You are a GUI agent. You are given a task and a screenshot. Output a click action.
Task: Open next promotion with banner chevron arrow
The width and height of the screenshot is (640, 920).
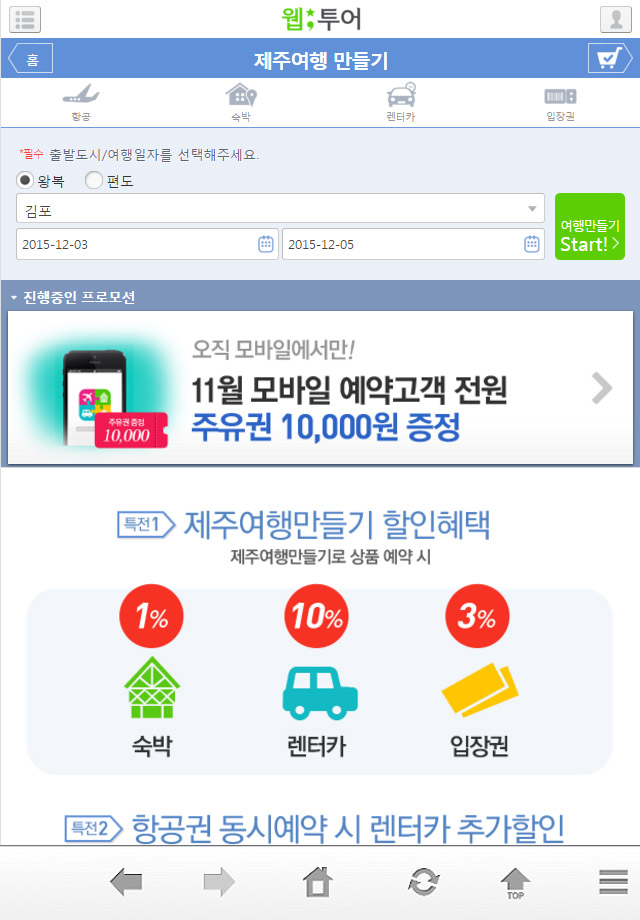click(602, 388)
